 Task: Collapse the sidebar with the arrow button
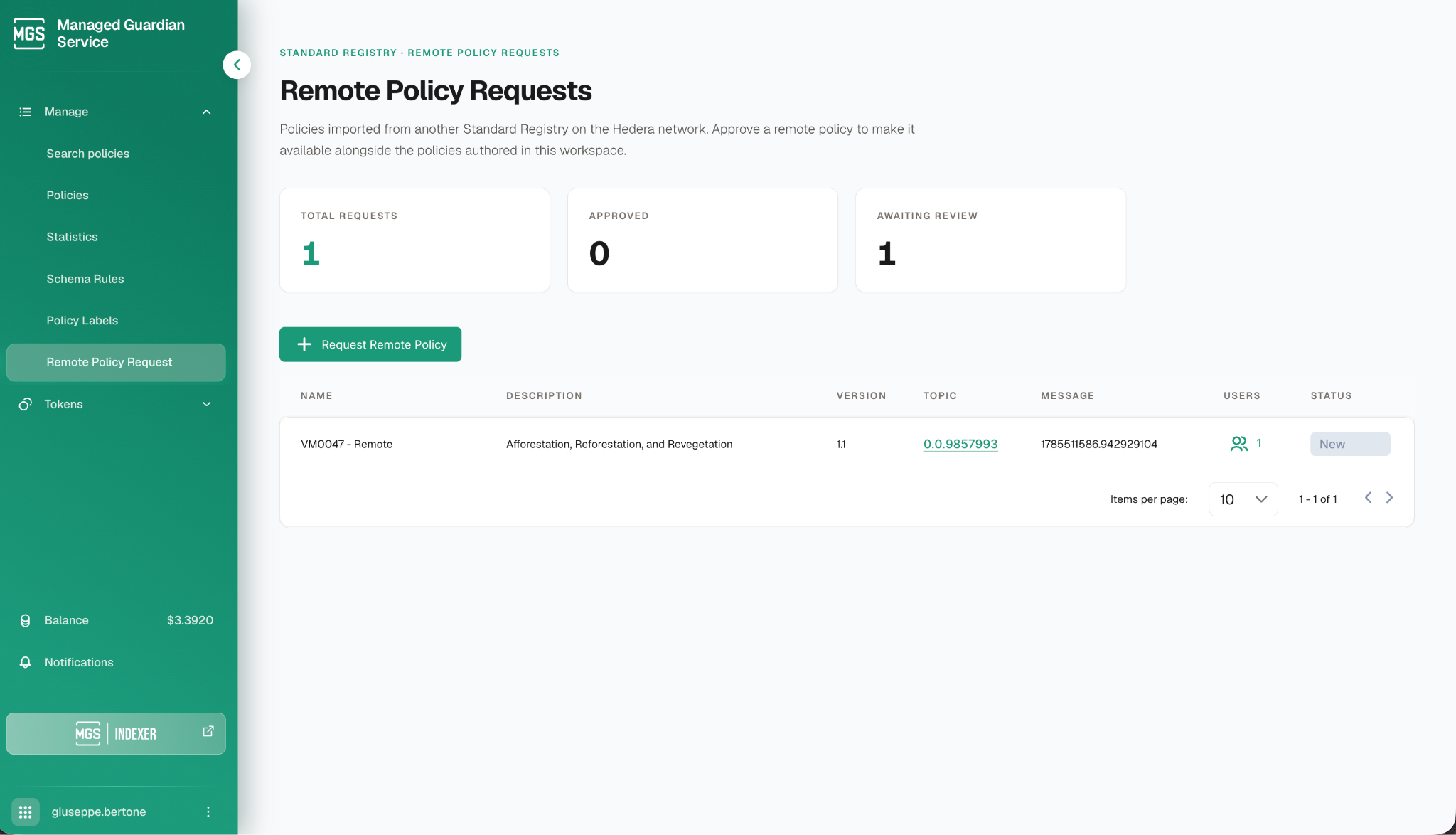(237, 65)
